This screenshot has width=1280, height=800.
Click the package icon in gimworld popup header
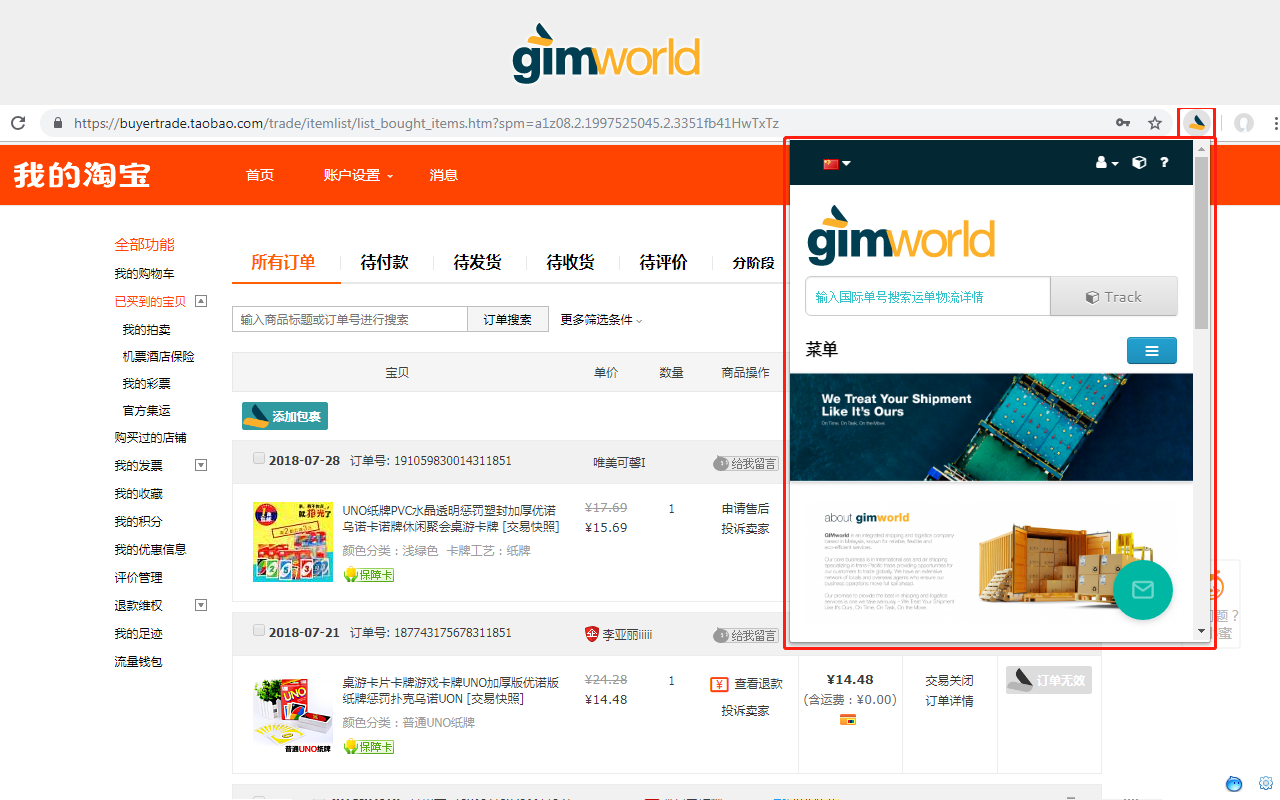1138,161
